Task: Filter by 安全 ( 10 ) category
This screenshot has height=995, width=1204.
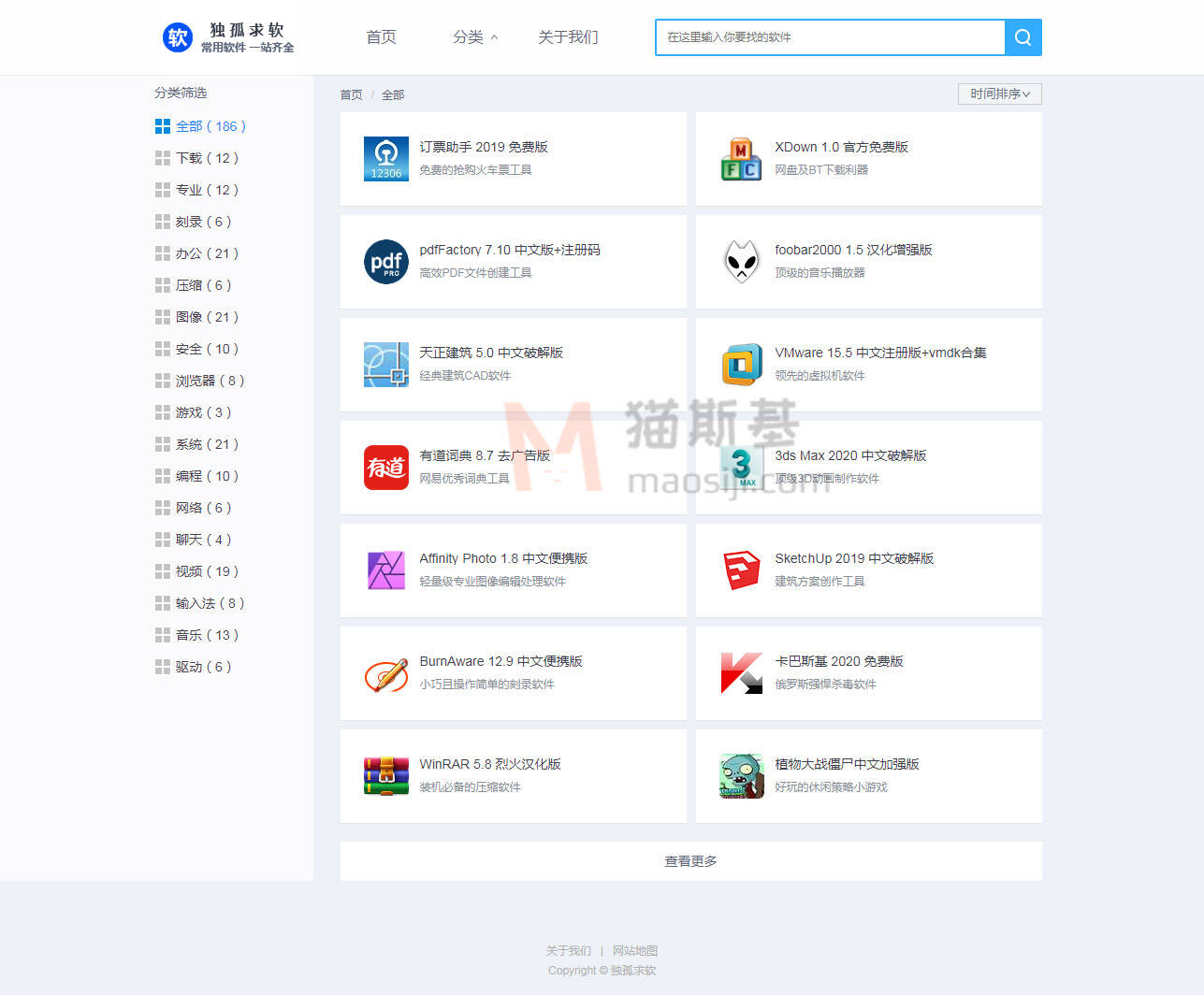Action: pos(207,349)
